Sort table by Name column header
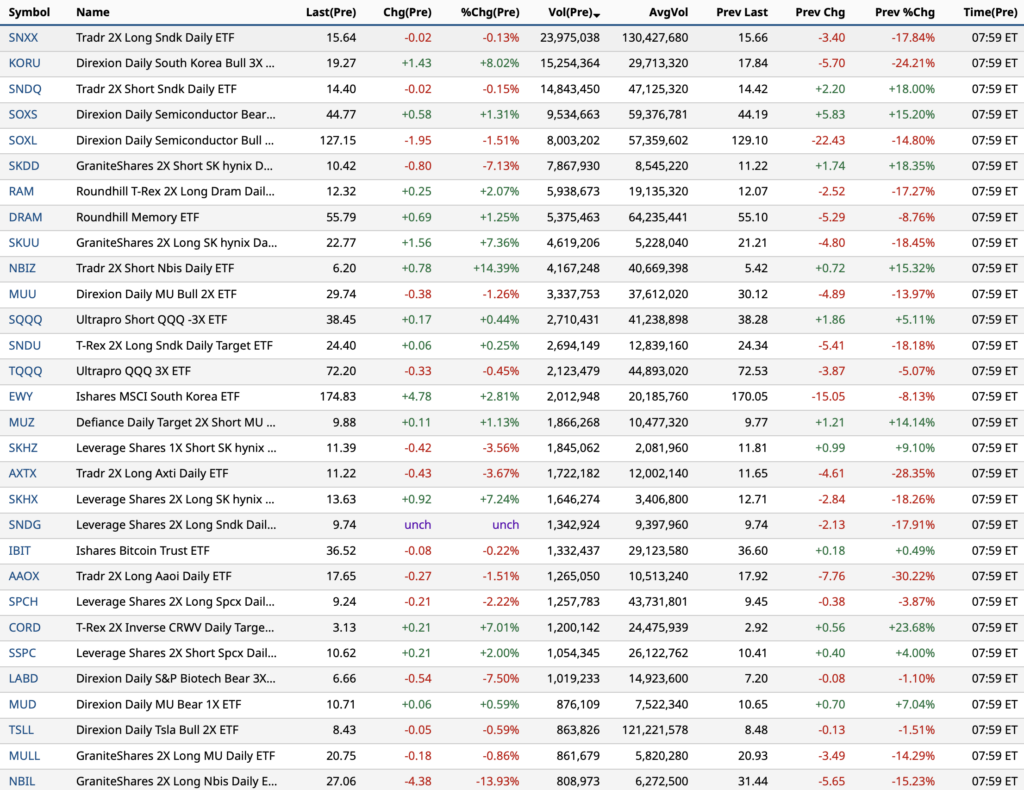Screen dimensions: 1024x790 (x=93, y=12)
